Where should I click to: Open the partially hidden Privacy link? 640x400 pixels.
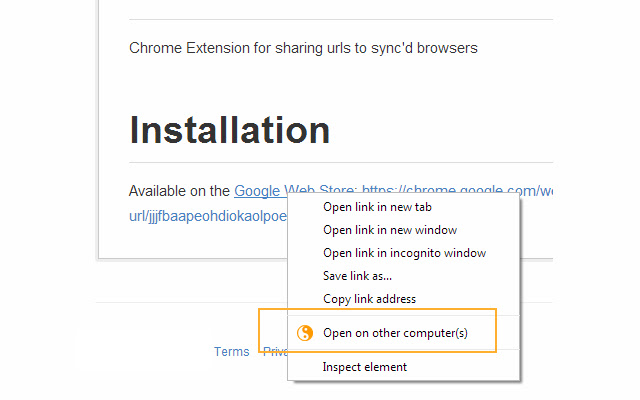click(x=275, y=351)
